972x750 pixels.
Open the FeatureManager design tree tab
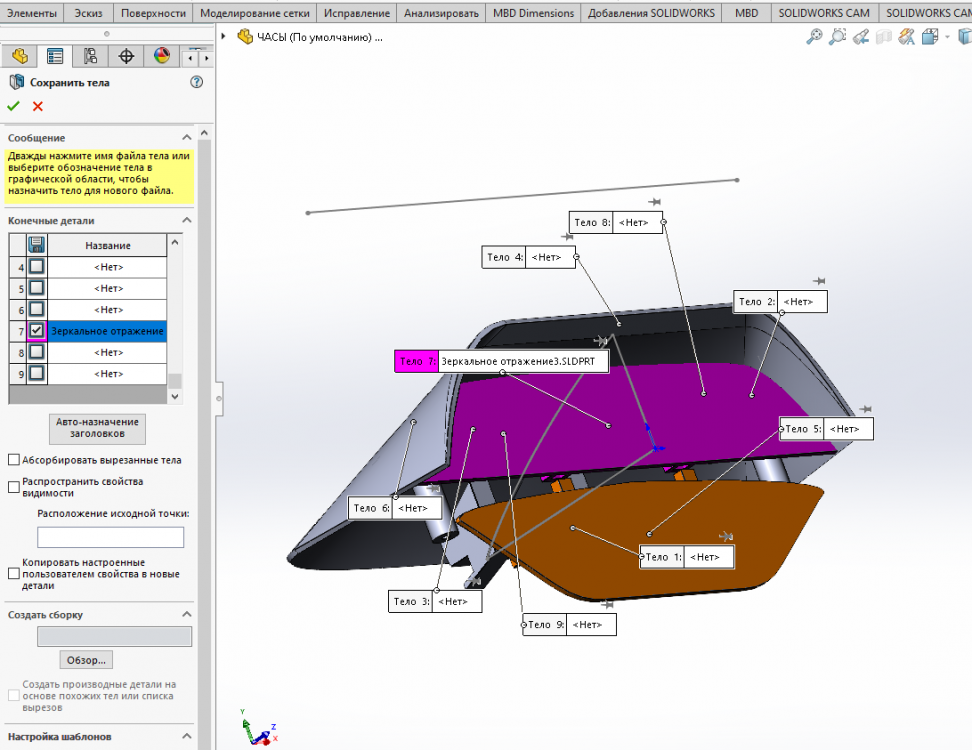(x=19, y=56)
